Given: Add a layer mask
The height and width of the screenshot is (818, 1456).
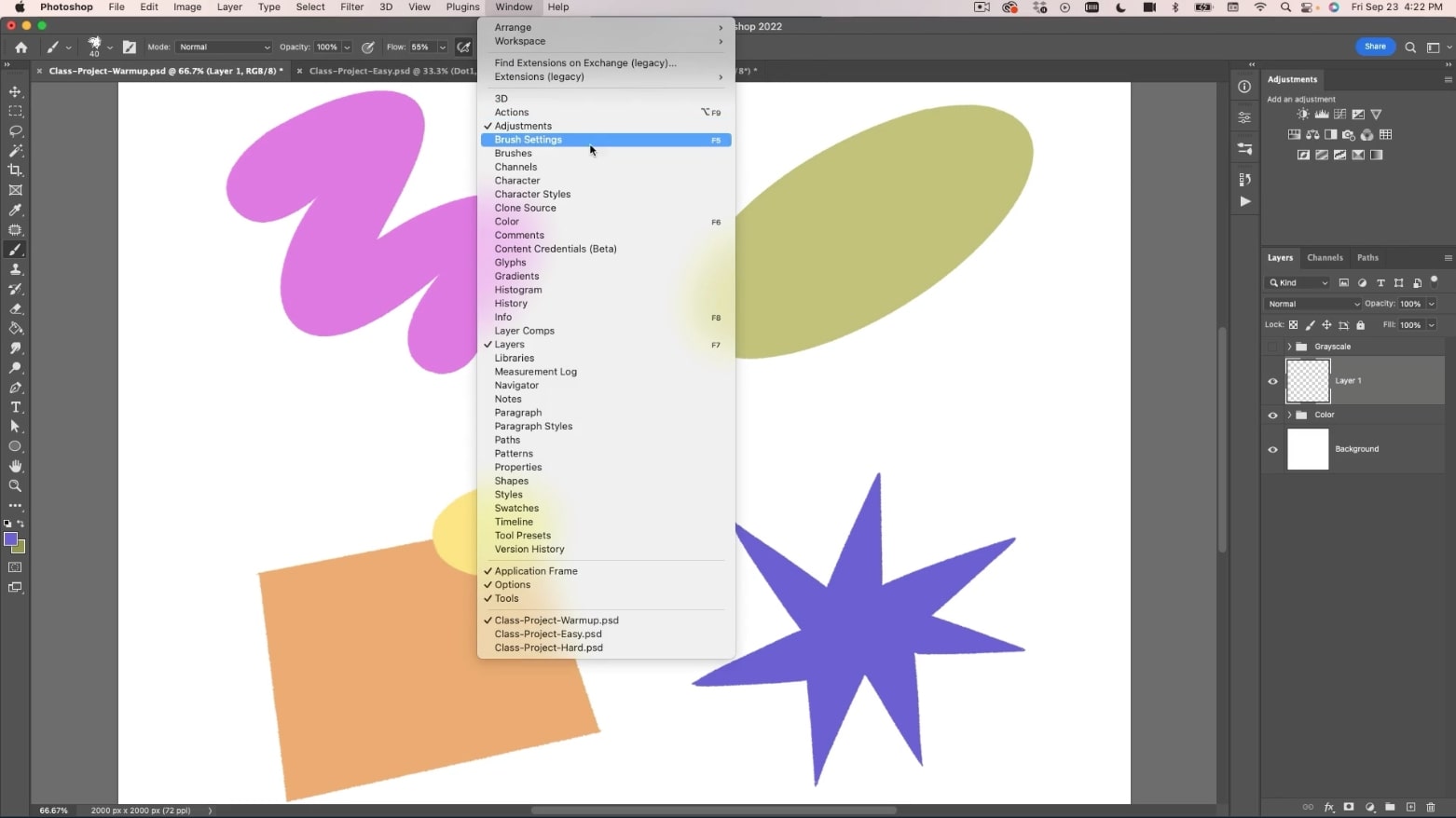Looking at the screenshot, I should [1349, 807].
